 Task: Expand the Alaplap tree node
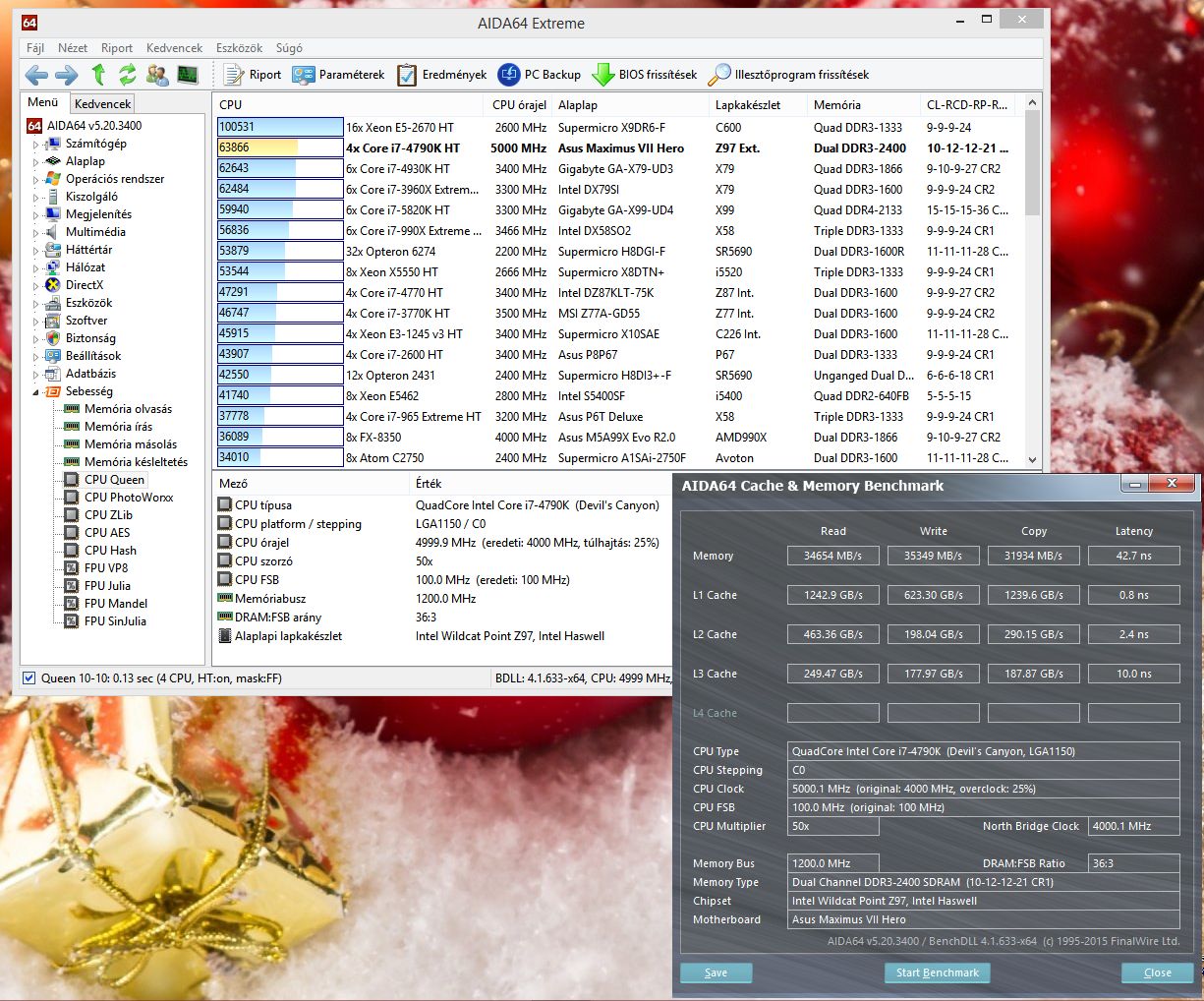tap(36, 161)
